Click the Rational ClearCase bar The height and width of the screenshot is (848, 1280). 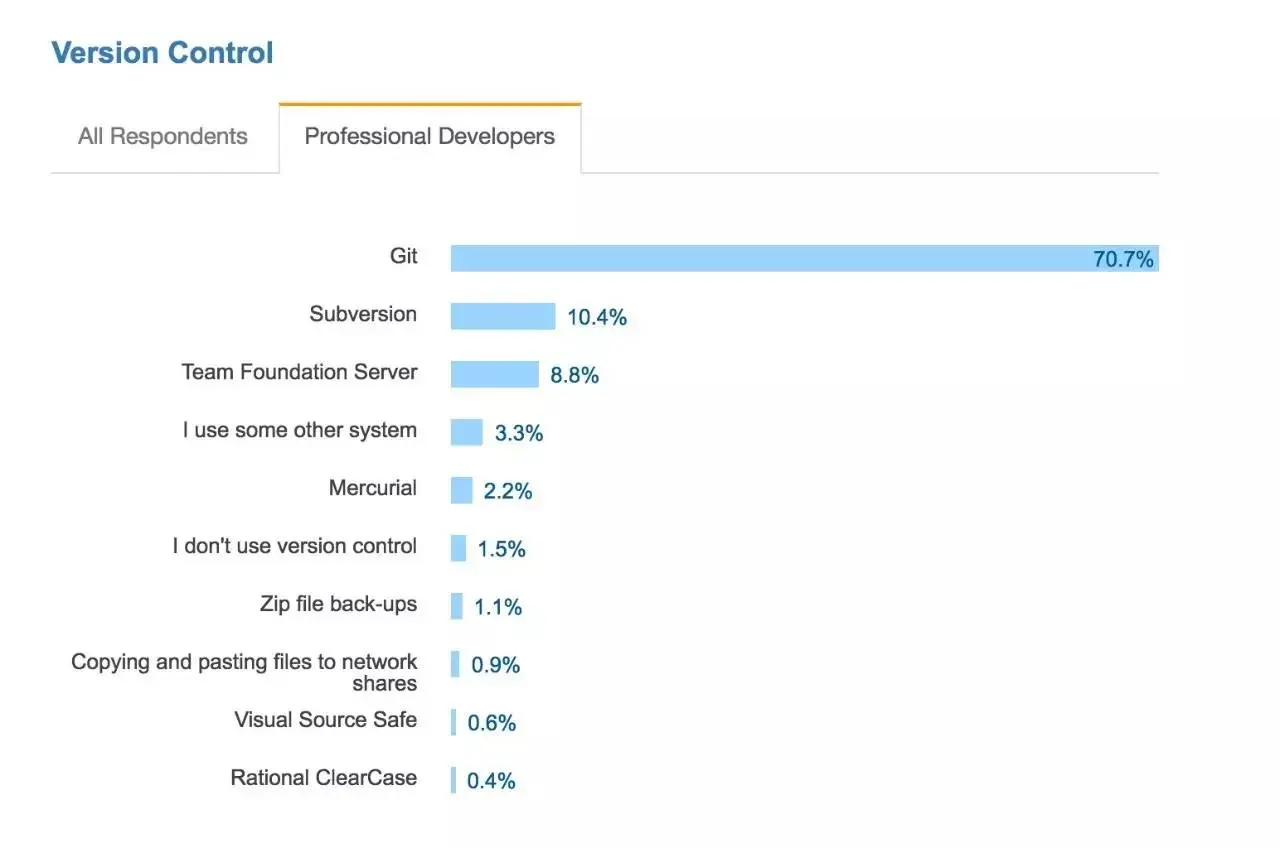pyautogui.click(x=453, y=781)
